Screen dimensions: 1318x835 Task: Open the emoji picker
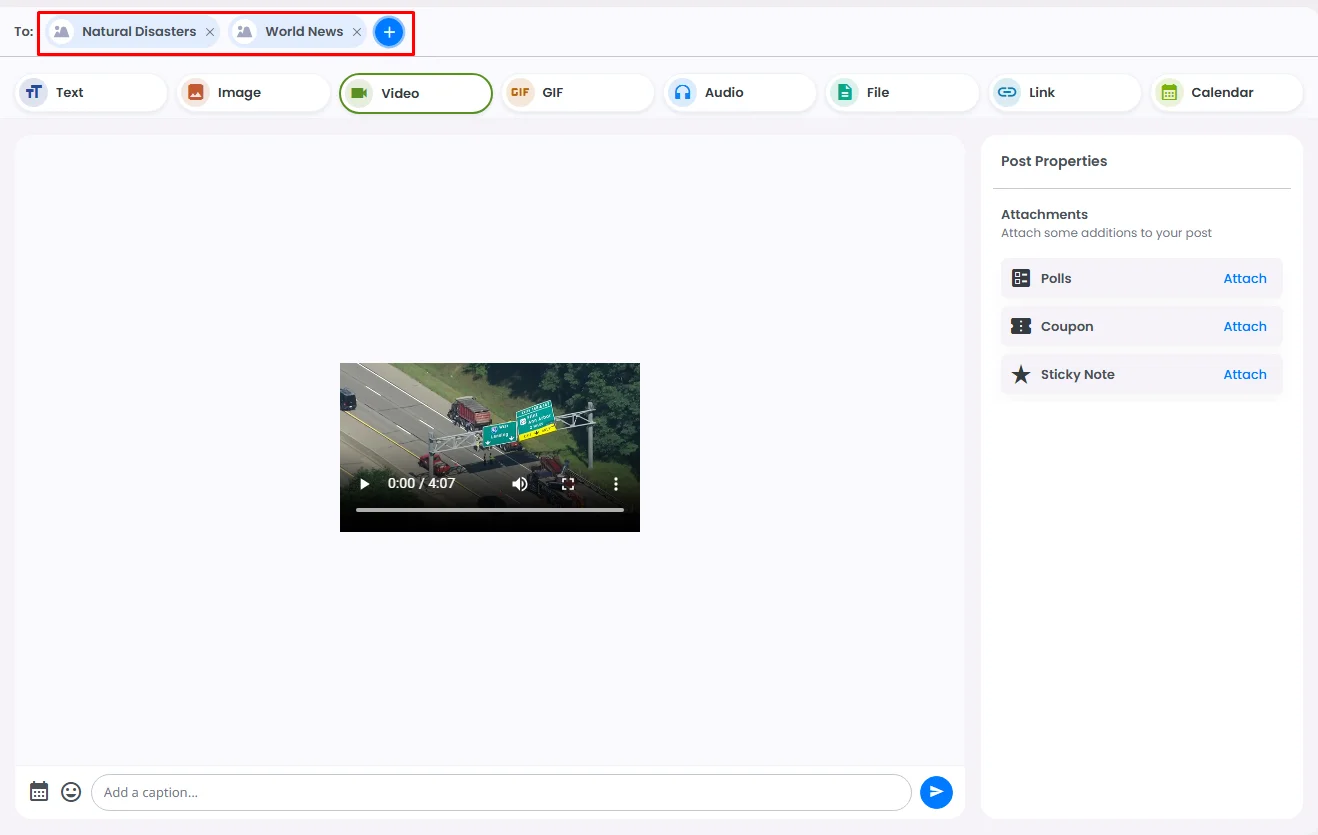71,792
